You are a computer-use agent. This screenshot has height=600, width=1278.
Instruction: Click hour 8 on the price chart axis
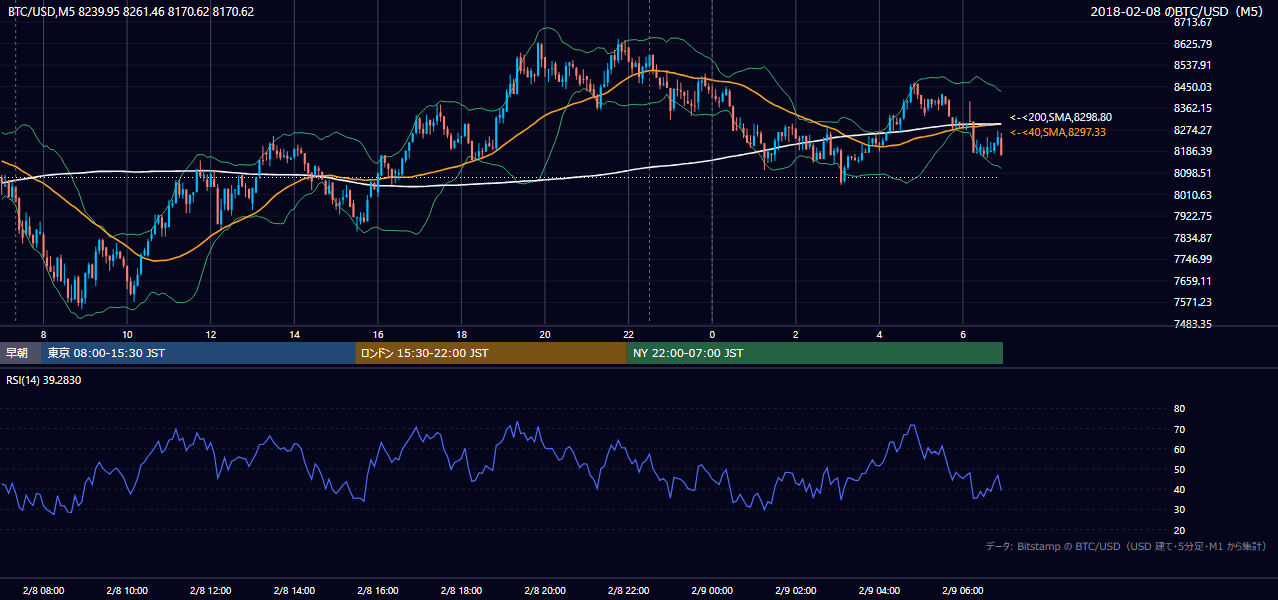43,334
